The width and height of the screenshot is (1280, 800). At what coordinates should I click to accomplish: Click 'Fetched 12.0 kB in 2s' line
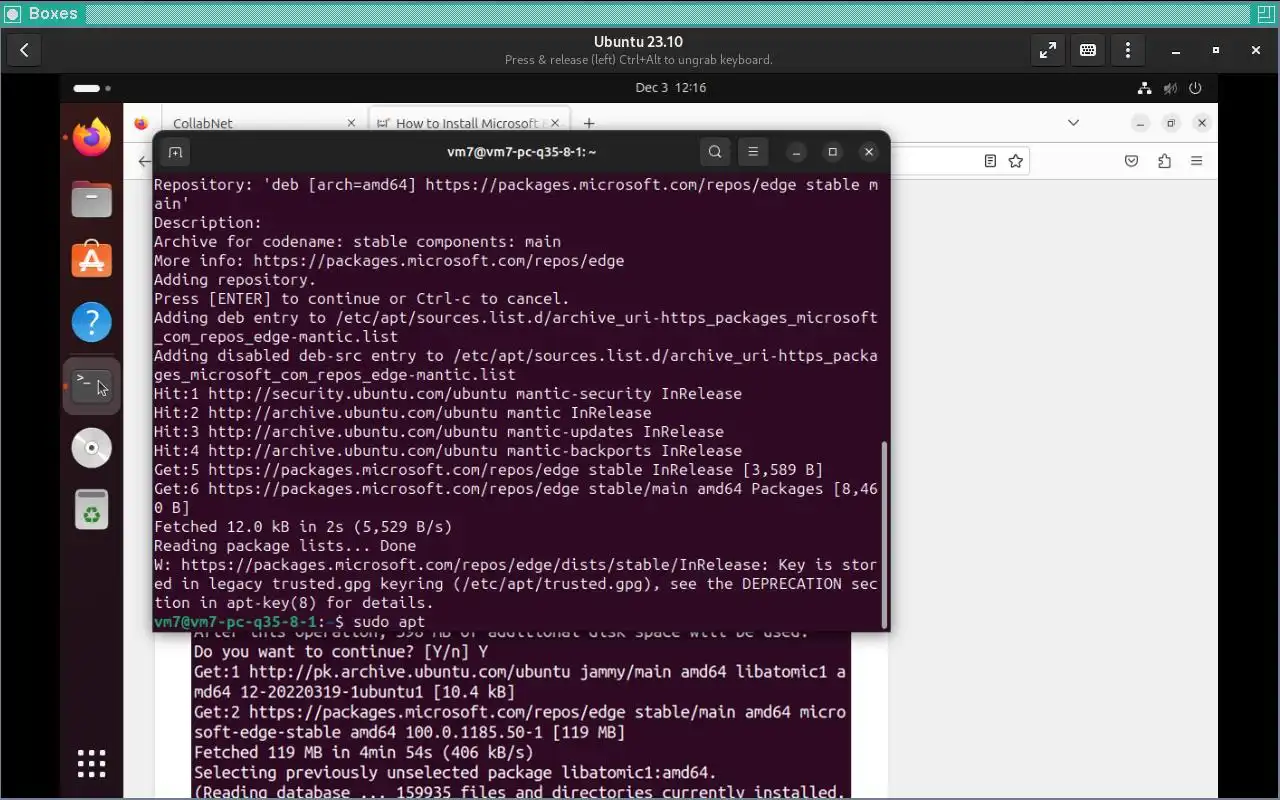[303, 527]
